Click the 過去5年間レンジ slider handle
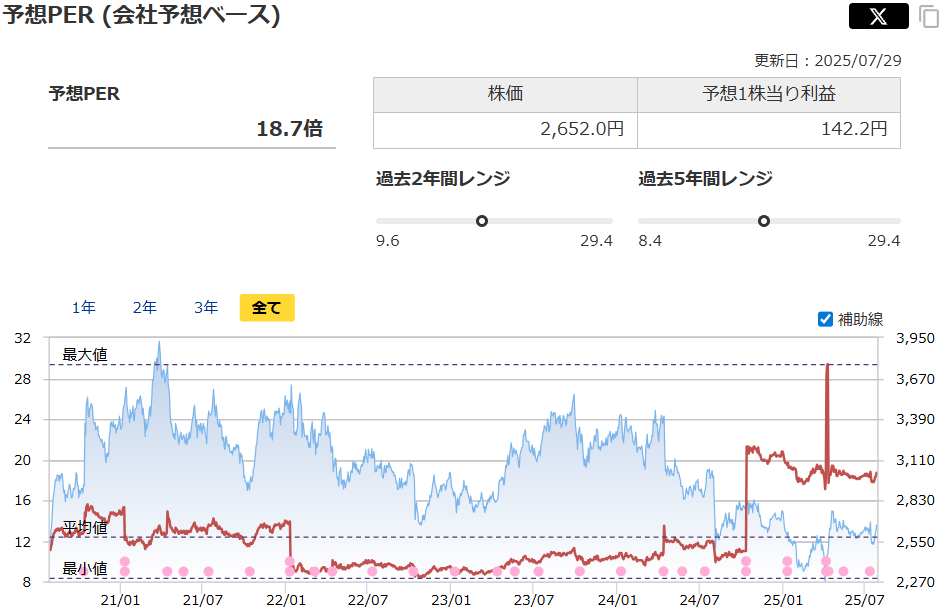The image size is (941, 610). (764, 221)
